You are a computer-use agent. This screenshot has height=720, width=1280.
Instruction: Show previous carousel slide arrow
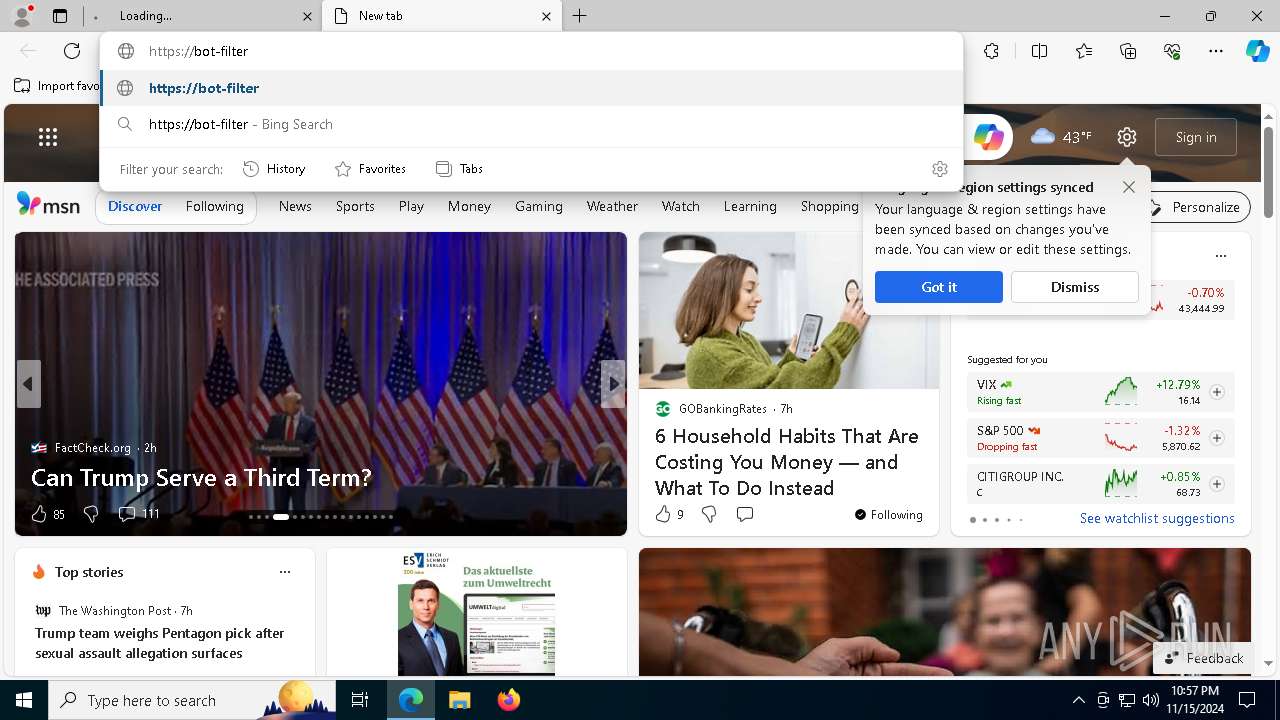tap(28, 384)
